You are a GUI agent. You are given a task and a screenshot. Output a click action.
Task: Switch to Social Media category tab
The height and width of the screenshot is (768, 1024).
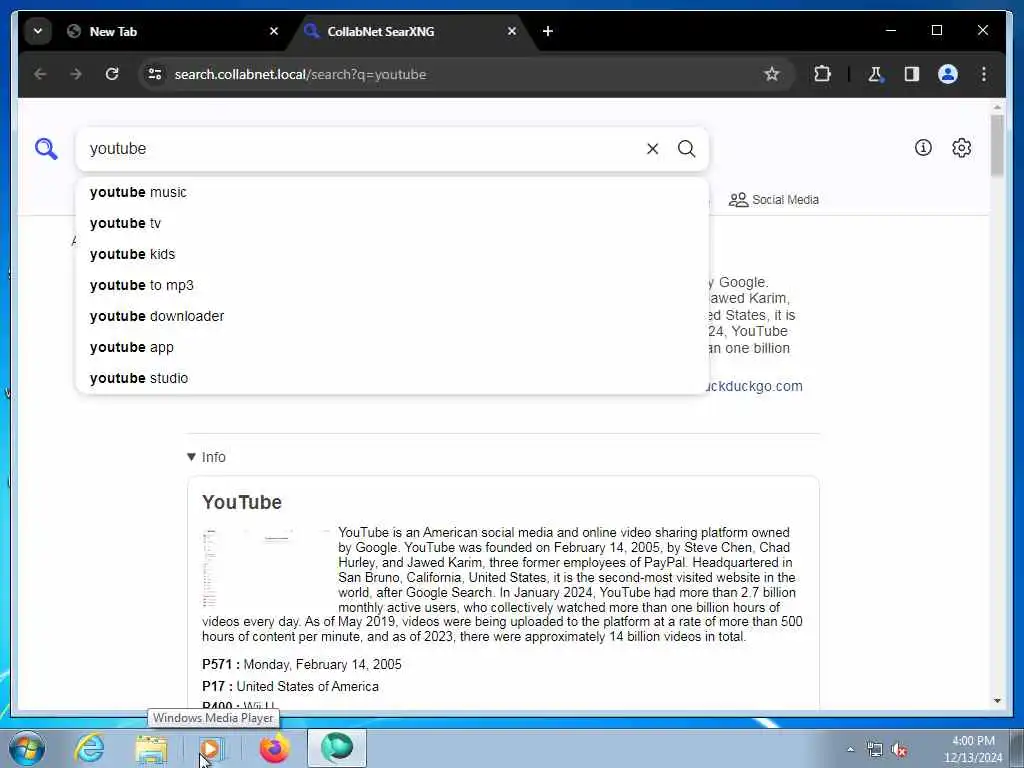tap(774, 200)
